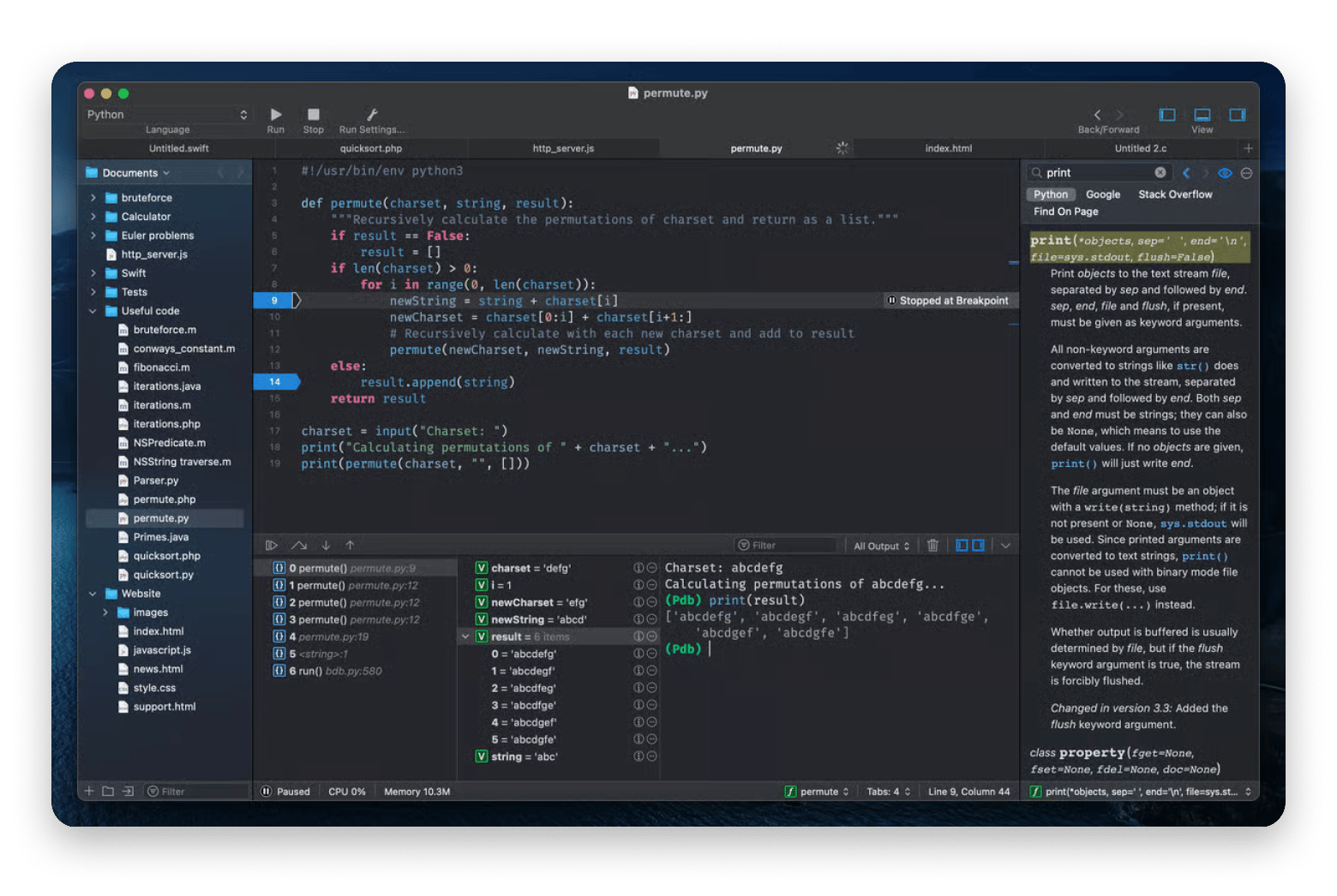Click debugger step out up arrow
This screenshot has height=896, width=1337.
(x=350, y=545)
